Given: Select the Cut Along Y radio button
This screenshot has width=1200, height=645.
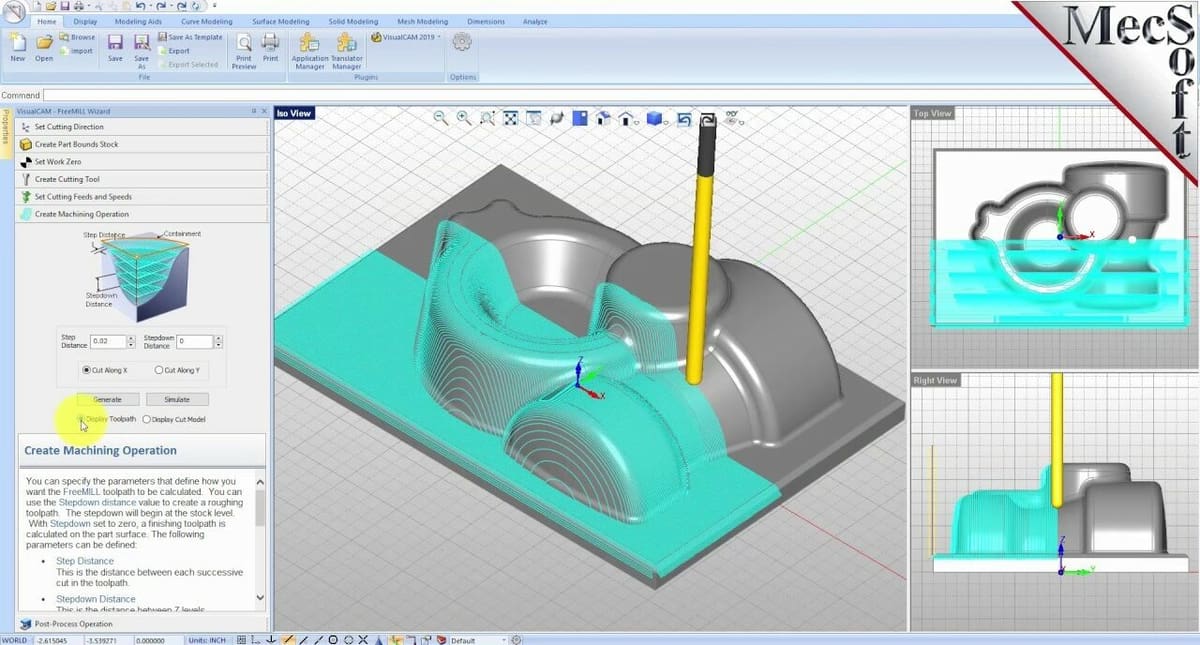Looking at the screenshot, I should tap(159, 370).
